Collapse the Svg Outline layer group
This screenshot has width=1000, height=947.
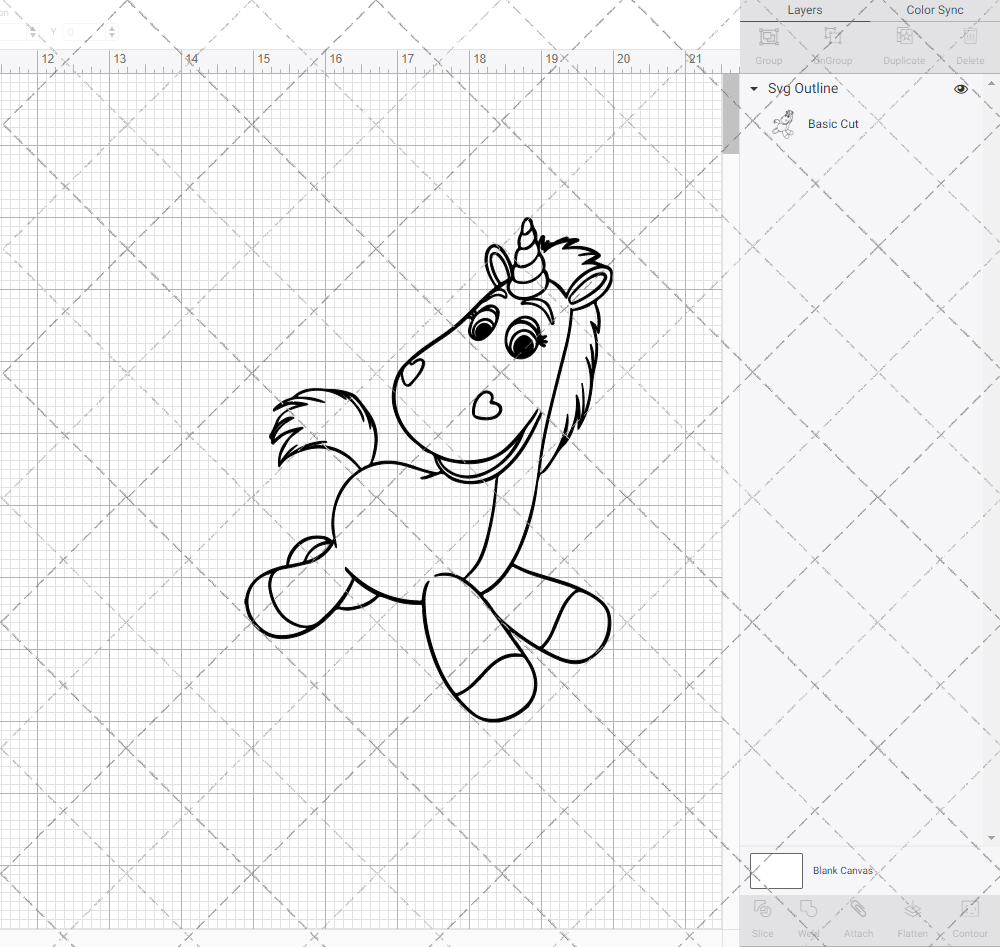tap(754, 89)
